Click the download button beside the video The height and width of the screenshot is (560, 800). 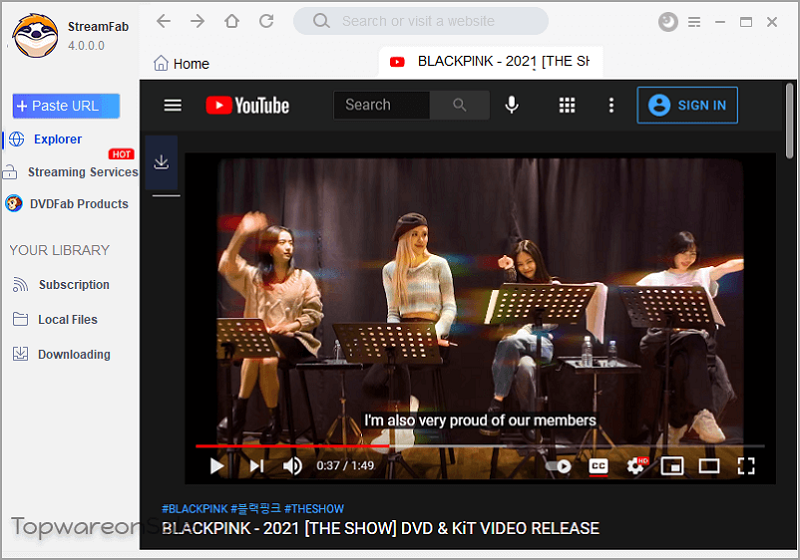pyautogui.click(x=161, y=162)
